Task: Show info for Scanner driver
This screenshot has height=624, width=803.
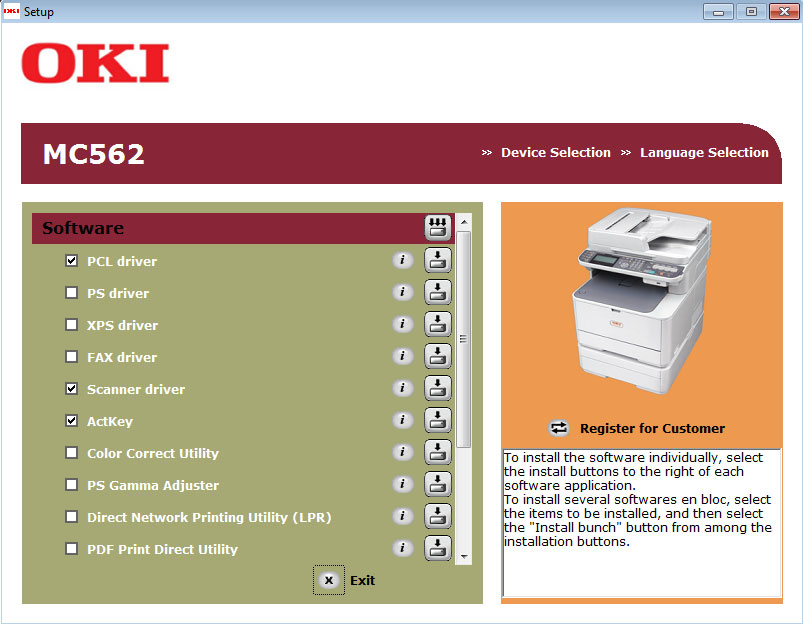Action: click(403, 388)
